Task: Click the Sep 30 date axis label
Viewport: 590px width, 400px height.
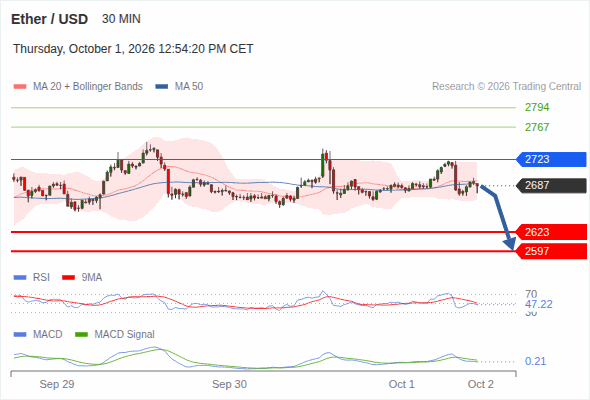Action: pos(230,384)
